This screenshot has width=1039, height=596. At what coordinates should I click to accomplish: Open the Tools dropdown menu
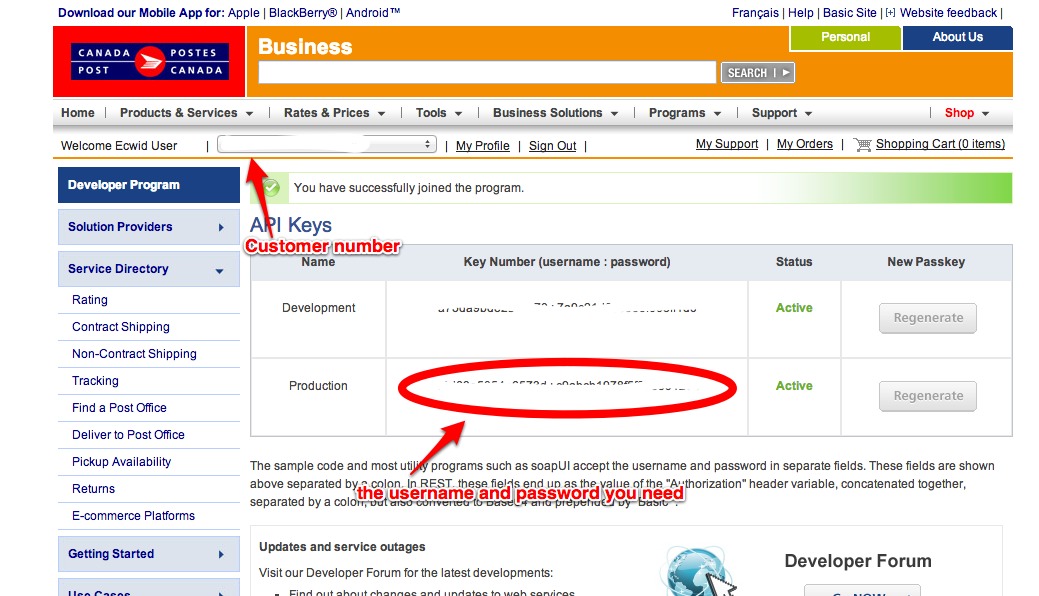click(x=439, y=113)
